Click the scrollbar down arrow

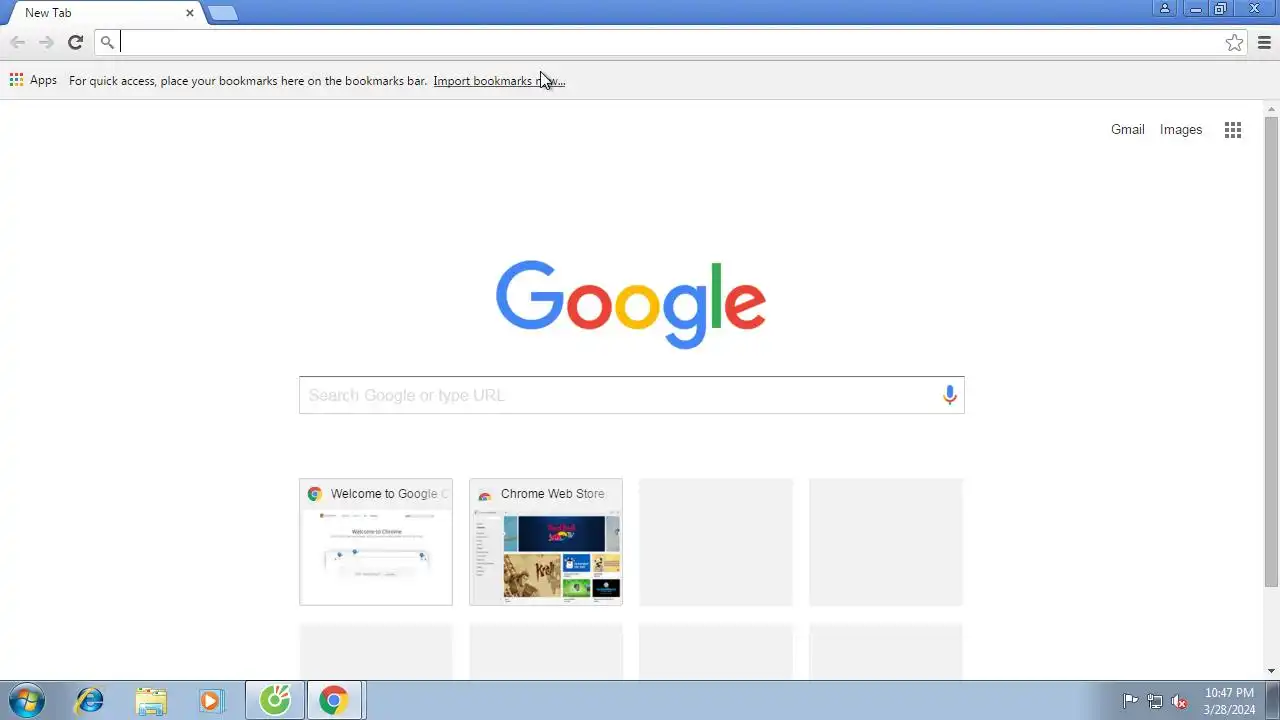[1271, 671]
